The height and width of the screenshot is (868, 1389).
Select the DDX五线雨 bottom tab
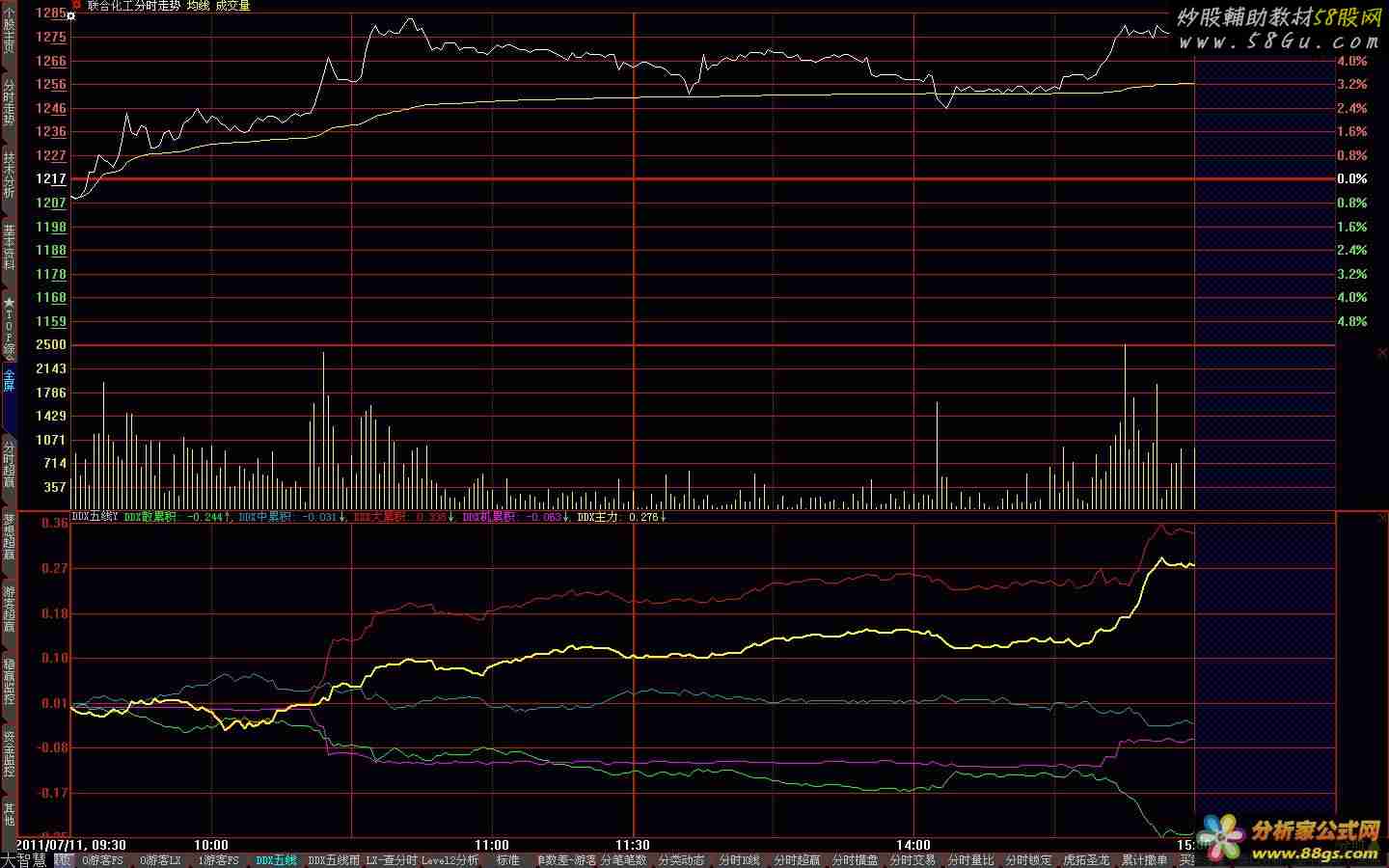(334, 860)
